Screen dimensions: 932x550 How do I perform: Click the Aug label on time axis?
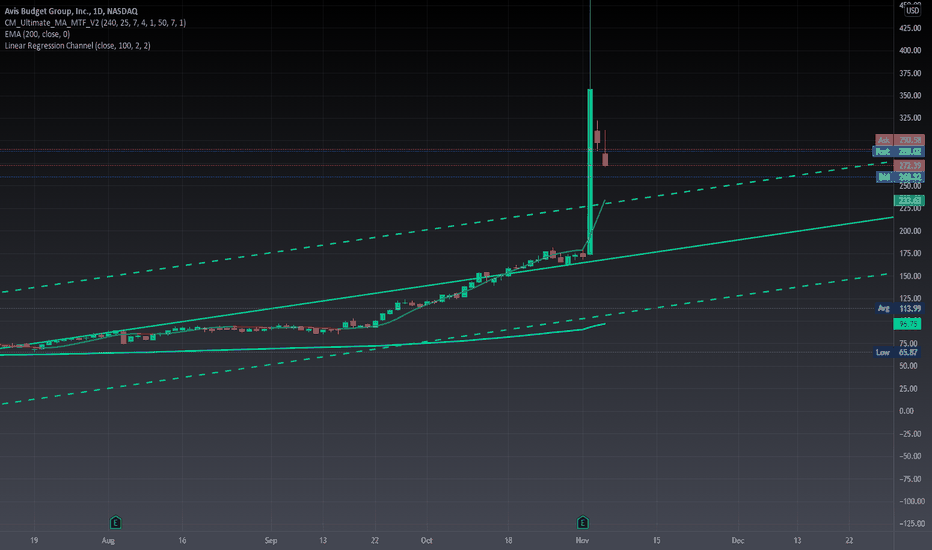point(108,540)
